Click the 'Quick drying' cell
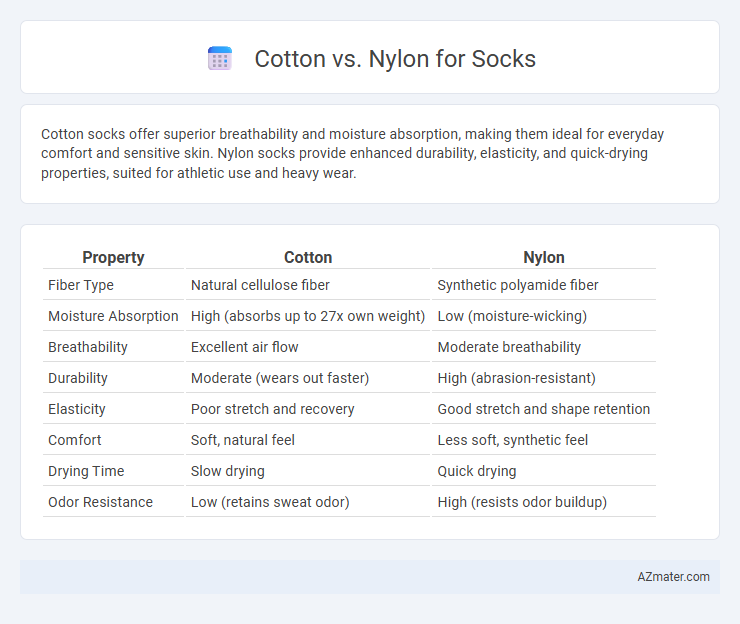 (x=477, y=471)
